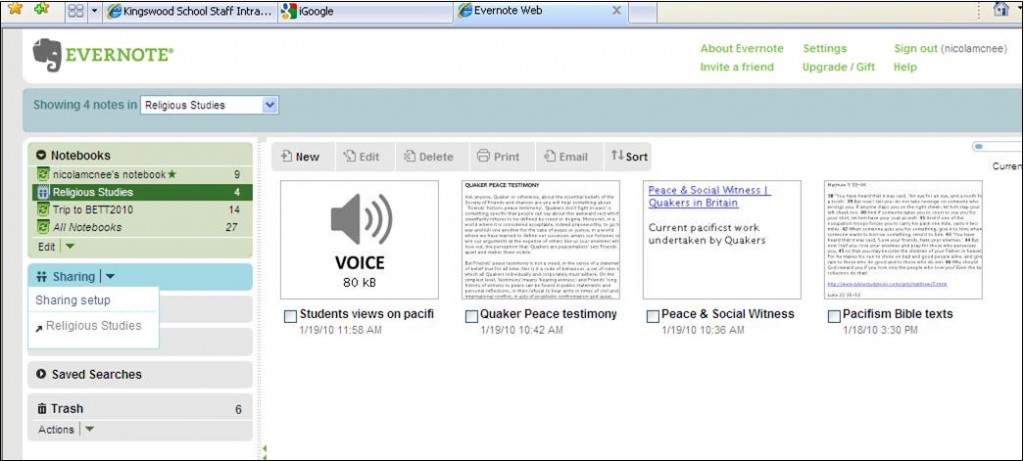This screenshot has height=461, width=1024.
Task: Open the Sharing dropdown arrow
Action: [x=110, y=277]
